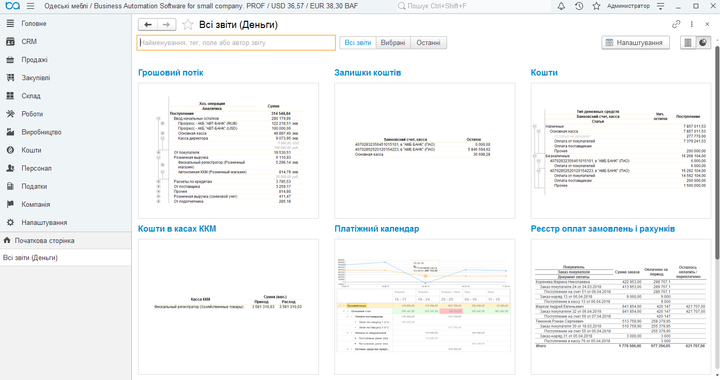Add Всі звіти page to favorites star

click(187, 25)
